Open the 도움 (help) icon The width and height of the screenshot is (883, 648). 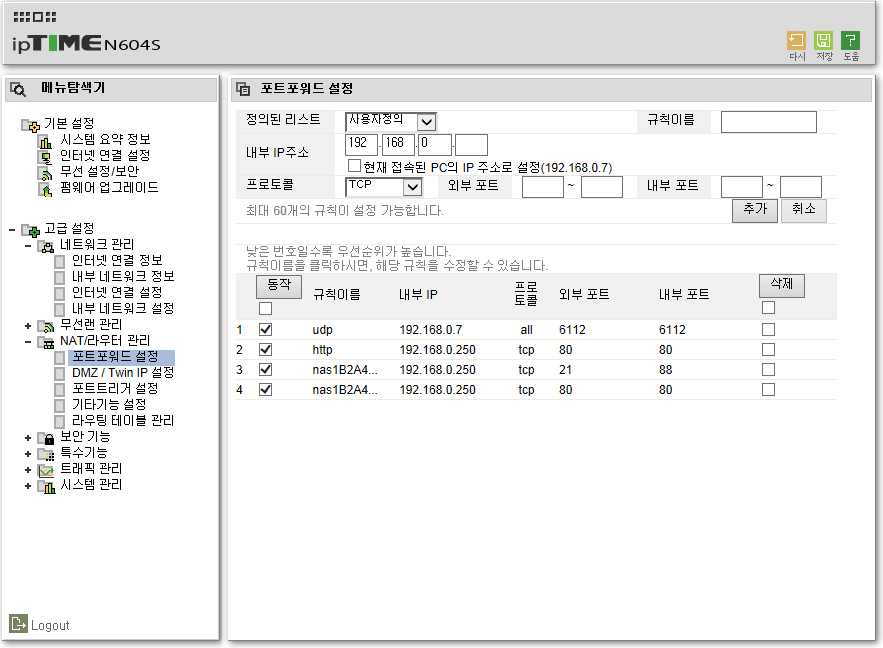[850, 41]
